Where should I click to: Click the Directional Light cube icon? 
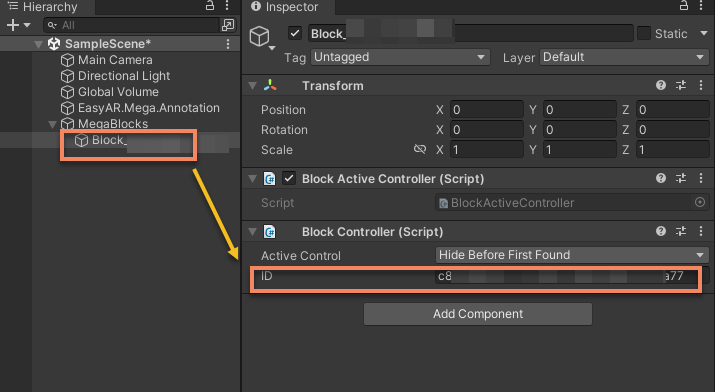click(67, 76)
